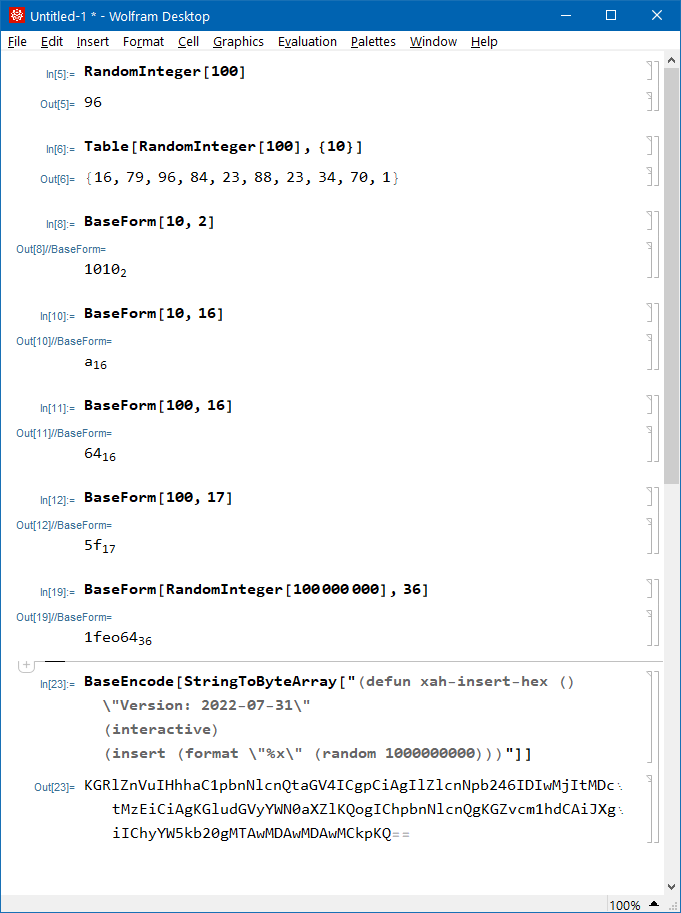Click the Out[8]//BaseForm= label
Viewport: 681px width, 913px height.
point(61,249)
